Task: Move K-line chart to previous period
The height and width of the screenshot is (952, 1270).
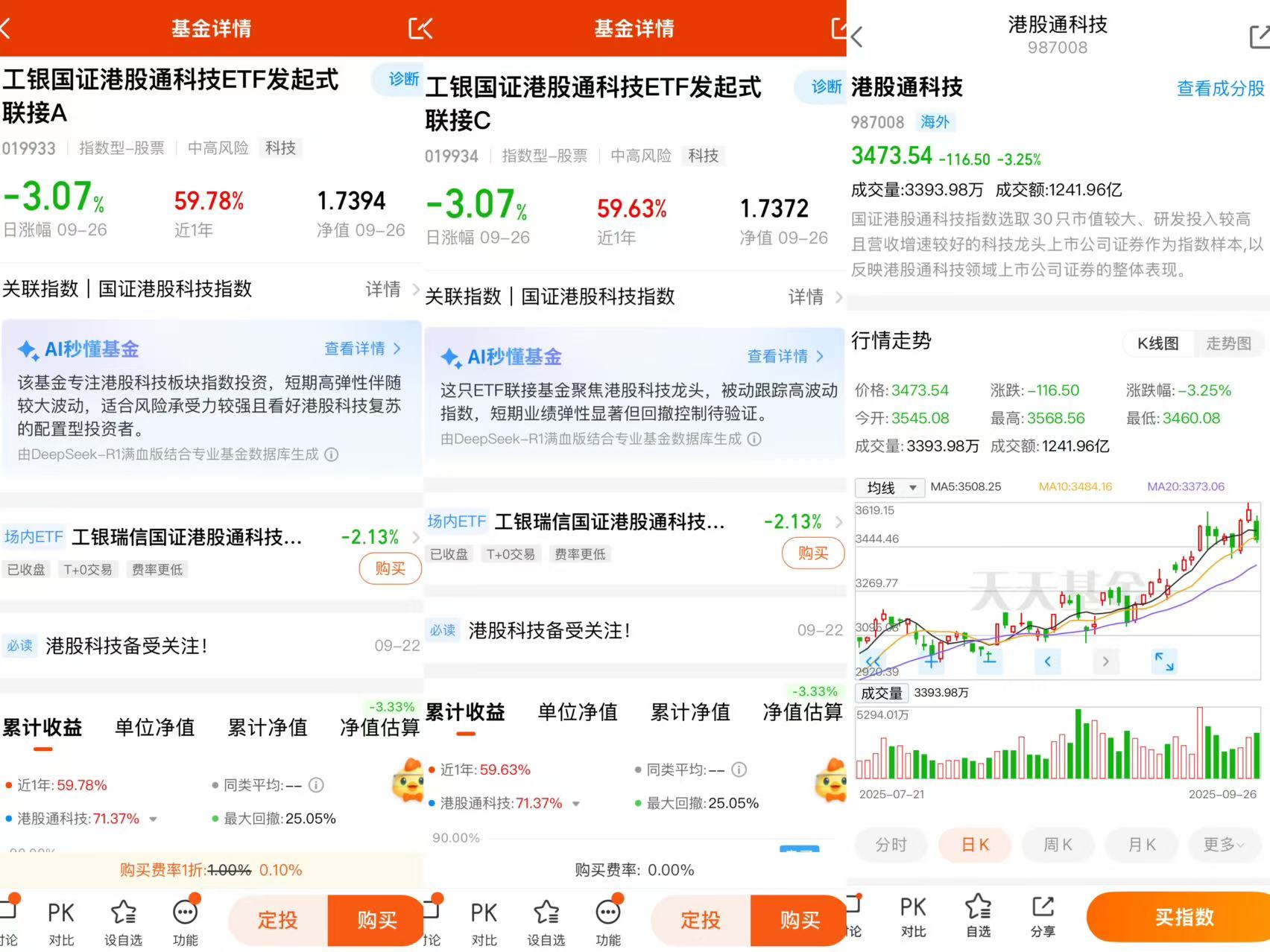Action: (x=1047, y=661)
